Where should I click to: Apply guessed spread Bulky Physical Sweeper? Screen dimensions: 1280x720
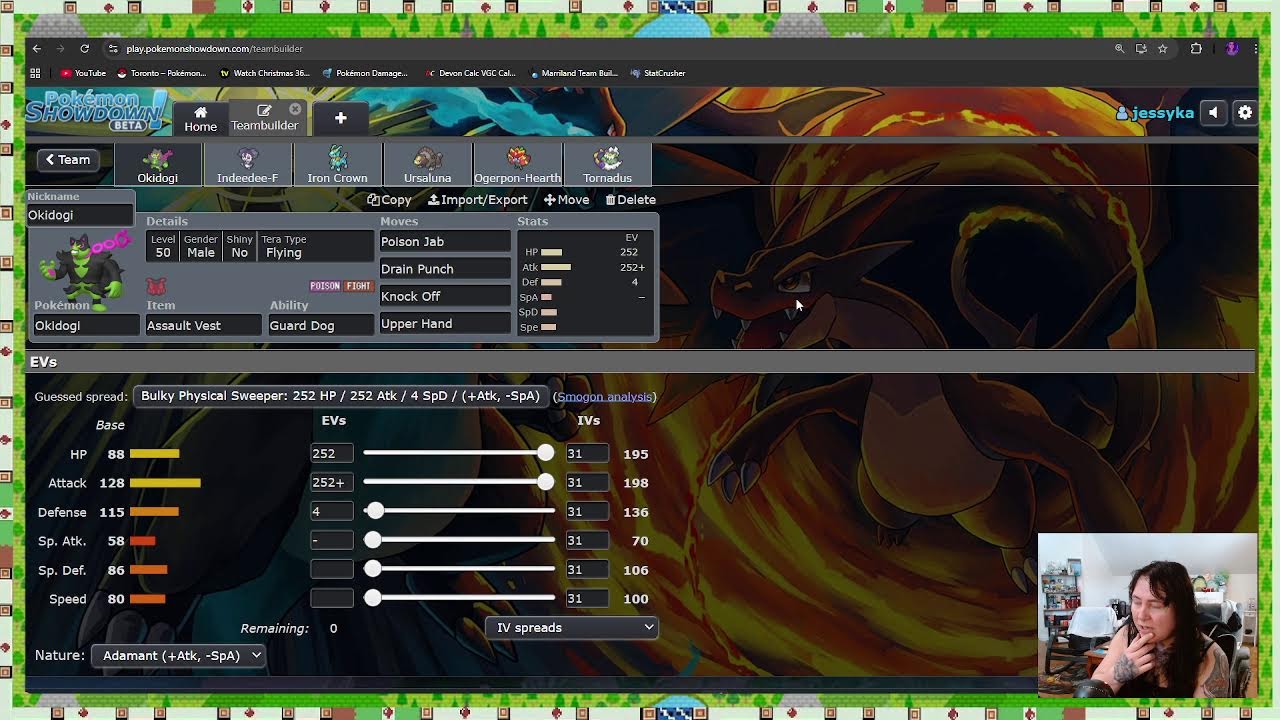(x=340, y=396)
